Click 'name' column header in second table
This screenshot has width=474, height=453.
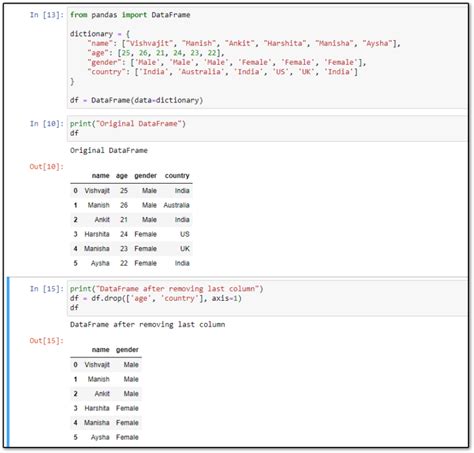tap(100, 350)
